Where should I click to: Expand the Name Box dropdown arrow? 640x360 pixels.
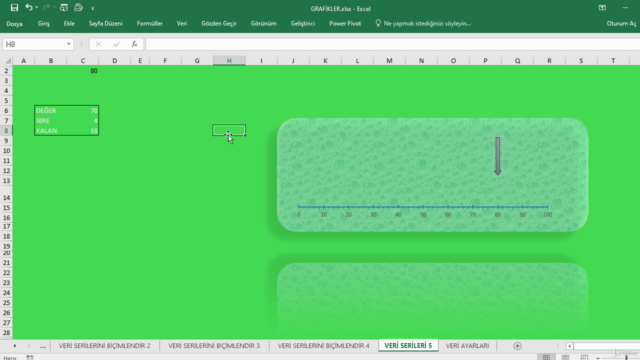[x=69, y=44]
